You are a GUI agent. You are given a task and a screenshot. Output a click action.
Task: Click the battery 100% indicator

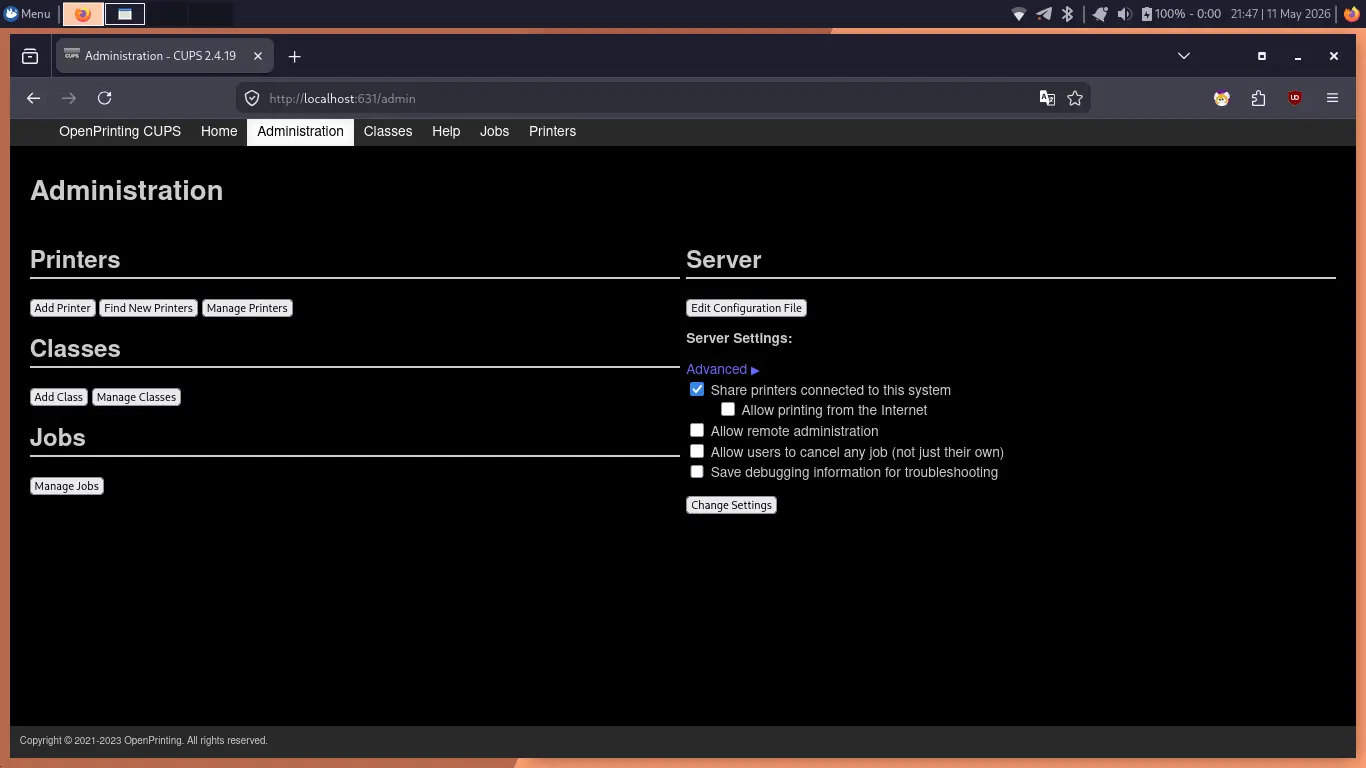(x=1181, y=14)
